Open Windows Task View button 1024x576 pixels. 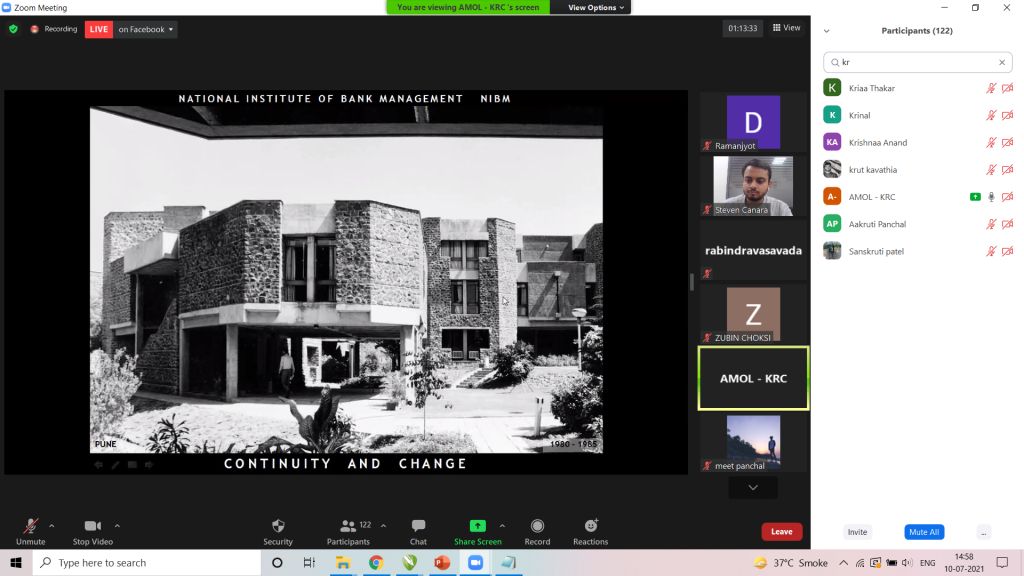[x=309, y=562]
